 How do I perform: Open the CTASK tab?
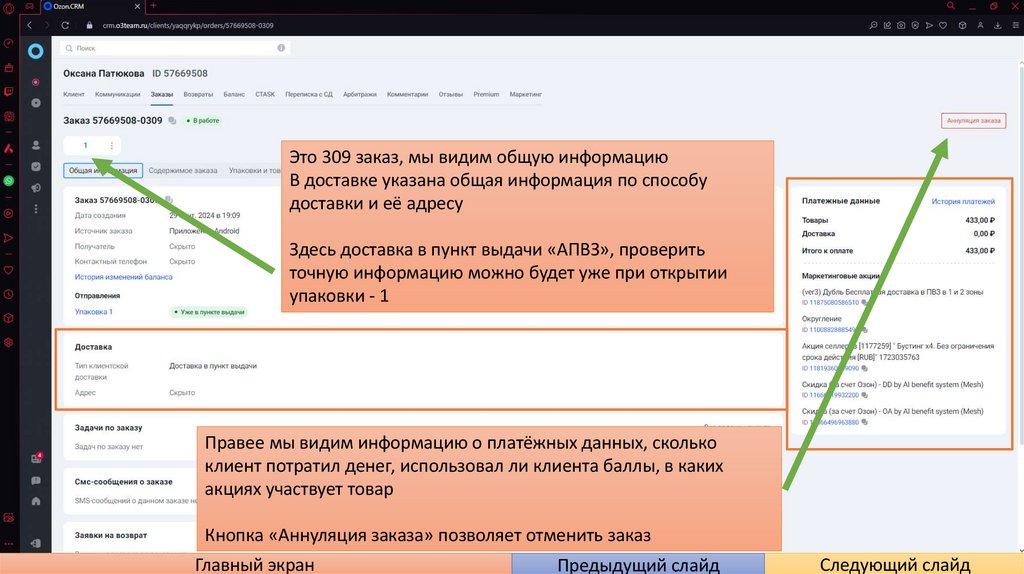coord(264,94)
